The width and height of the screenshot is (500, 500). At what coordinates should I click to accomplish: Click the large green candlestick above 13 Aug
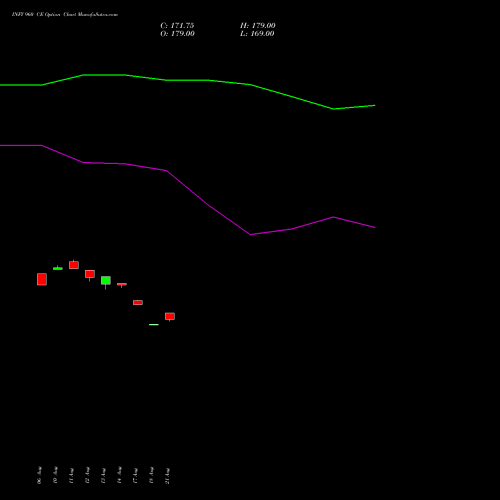(106, 281)
